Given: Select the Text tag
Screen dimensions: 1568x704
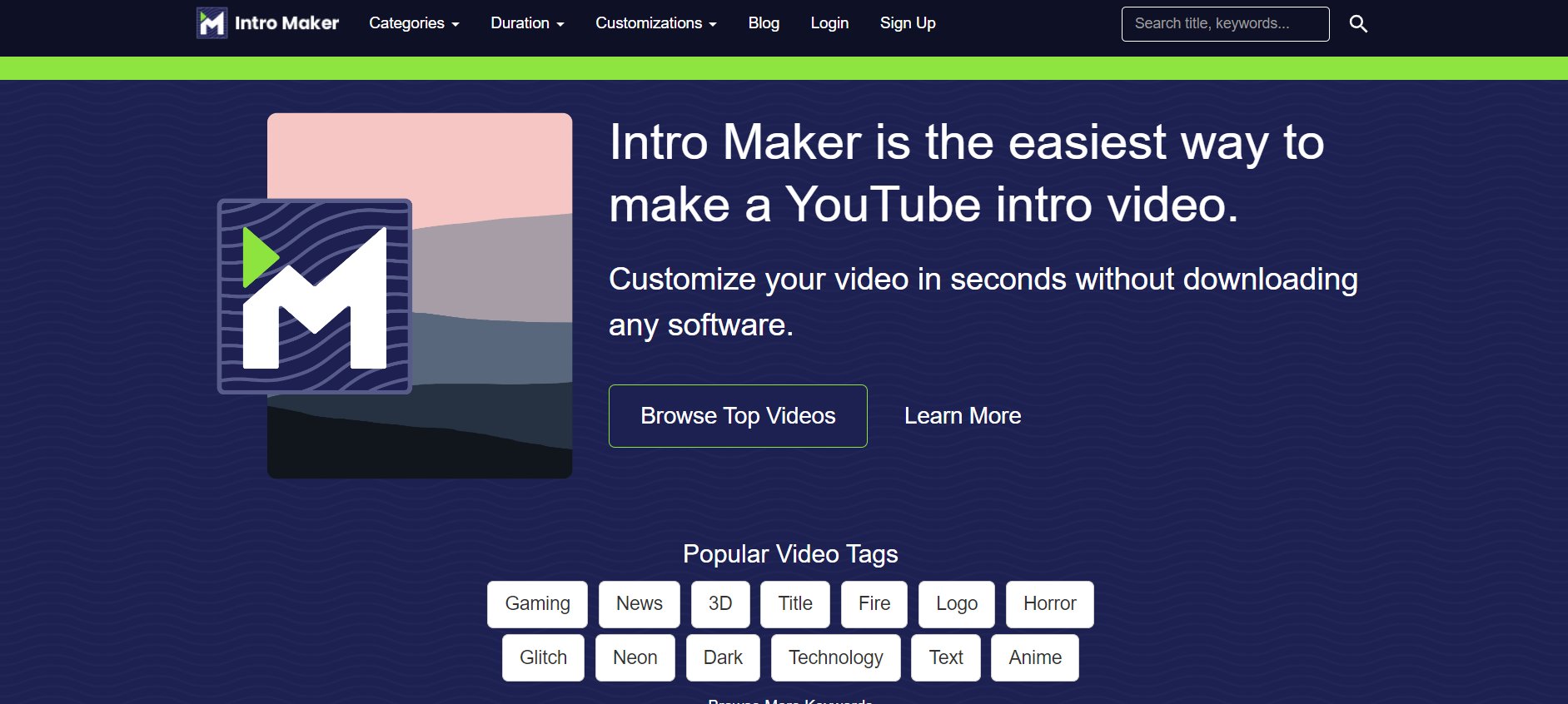Looking at the screenshot, I should [x=946, y=658].
